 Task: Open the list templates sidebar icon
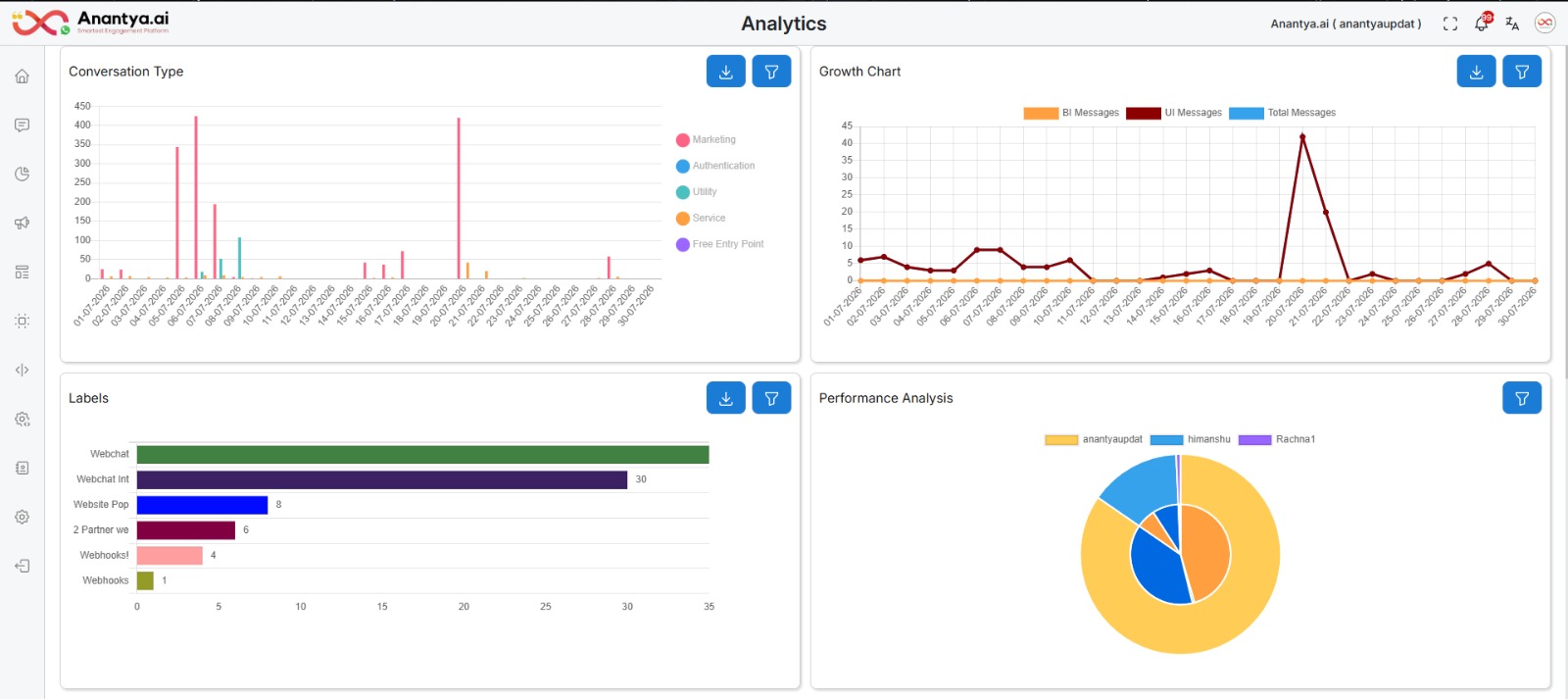point(22,273)
